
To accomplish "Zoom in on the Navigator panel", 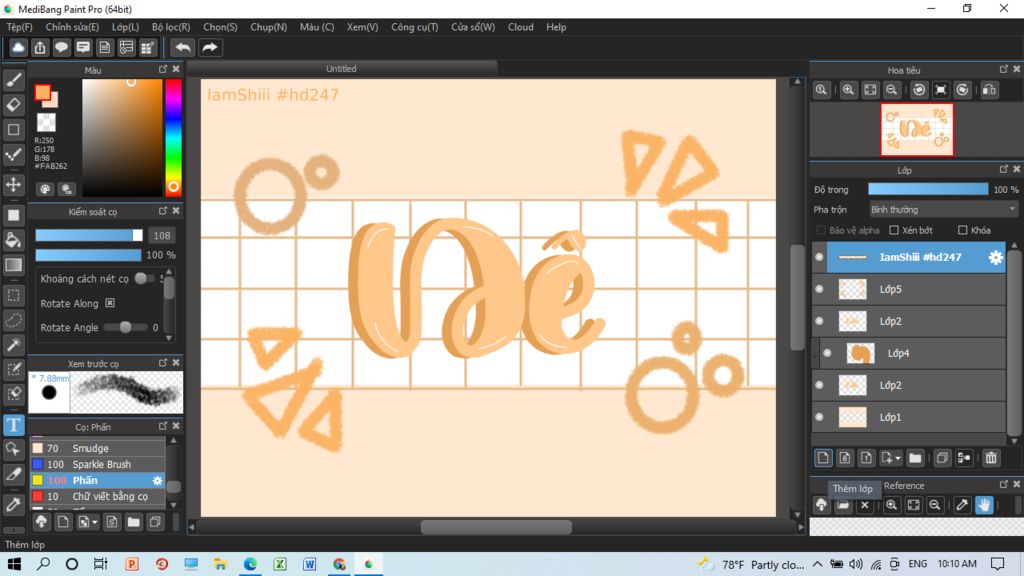I will (x=848, y=90).
